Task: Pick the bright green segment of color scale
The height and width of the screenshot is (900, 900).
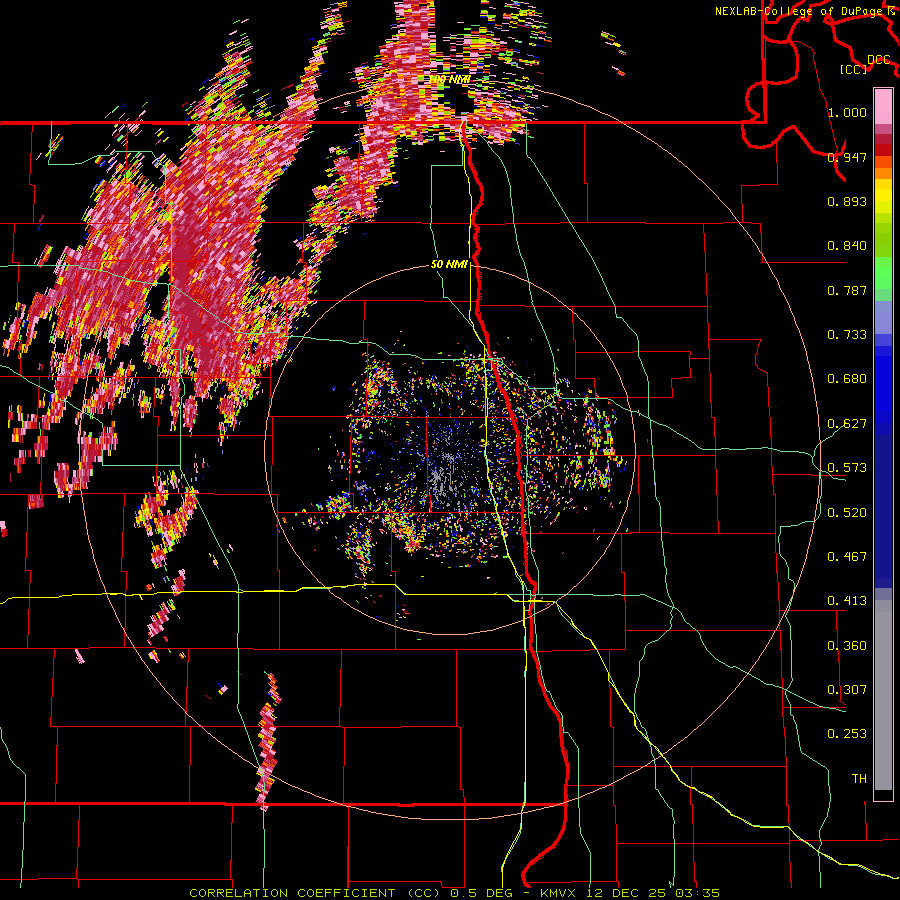Action: [883, 273]
